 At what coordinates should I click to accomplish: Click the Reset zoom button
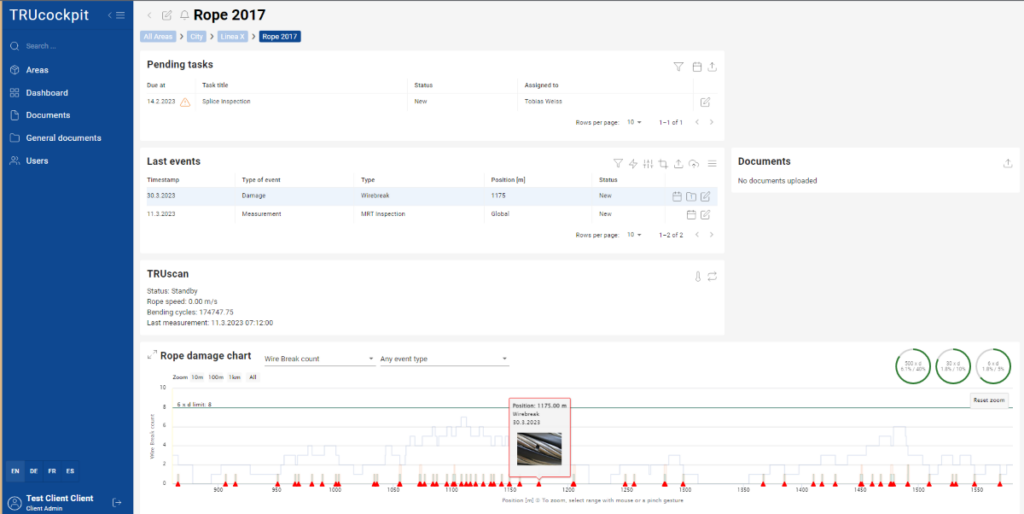coord(989,400)
